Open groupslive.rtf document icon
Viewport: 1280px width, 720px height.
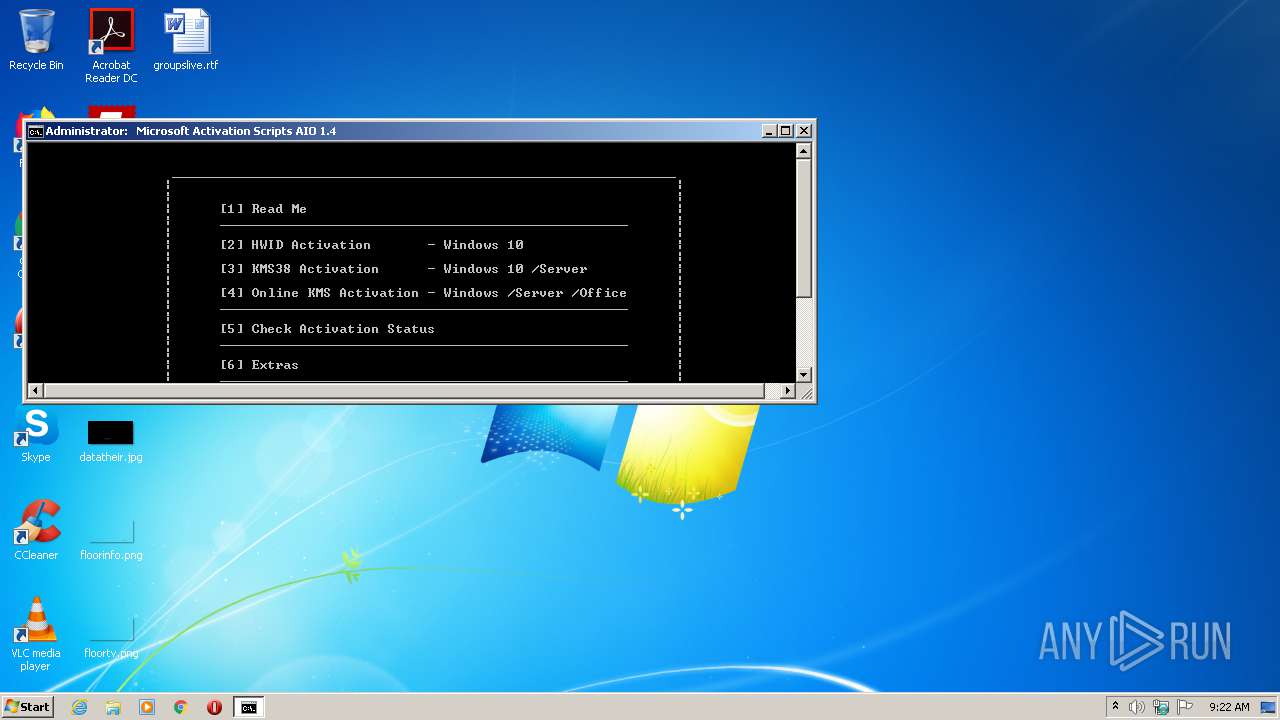[186, 40]
